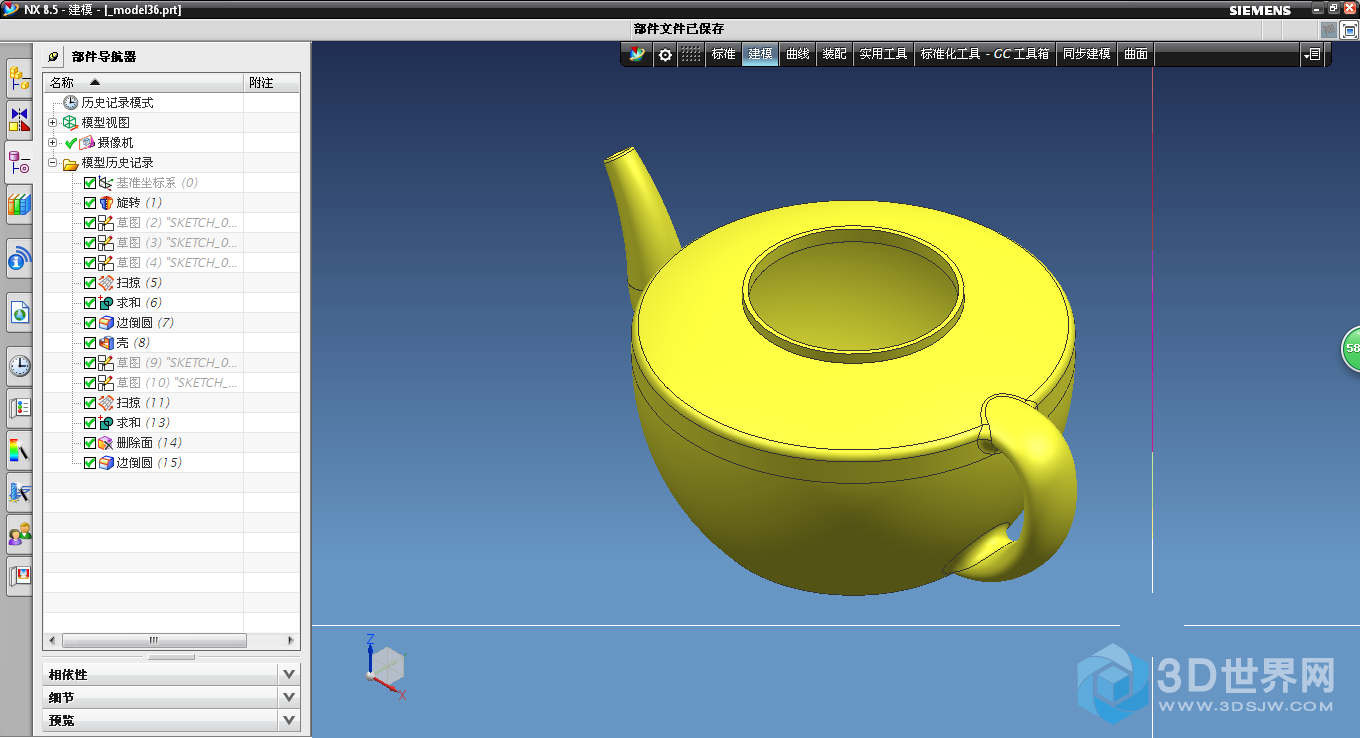Toggle checkbox for 壳 (8)
This screenshot has width=1360, height=738.
[90, 343]
